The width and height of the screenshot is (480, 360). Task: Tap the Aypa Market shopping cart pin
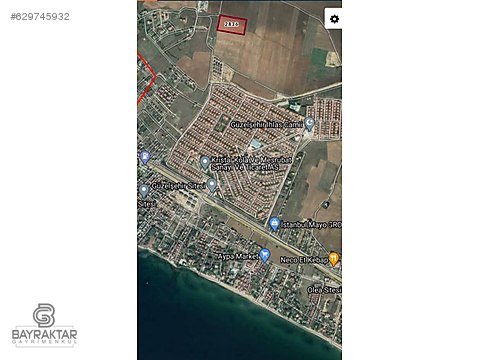(265, 255)
